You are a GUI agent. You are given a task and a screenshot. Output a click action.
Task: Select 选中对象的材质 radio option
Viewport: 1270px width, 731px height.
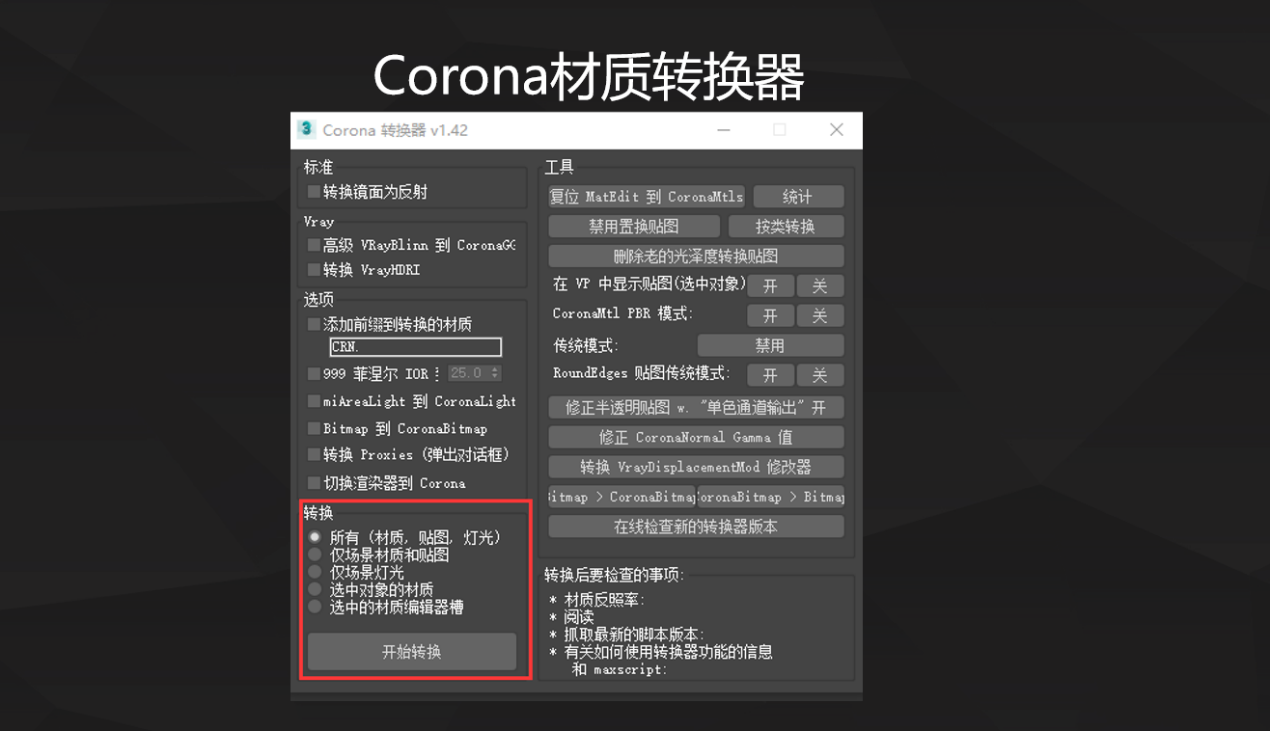tap(315, 589)
